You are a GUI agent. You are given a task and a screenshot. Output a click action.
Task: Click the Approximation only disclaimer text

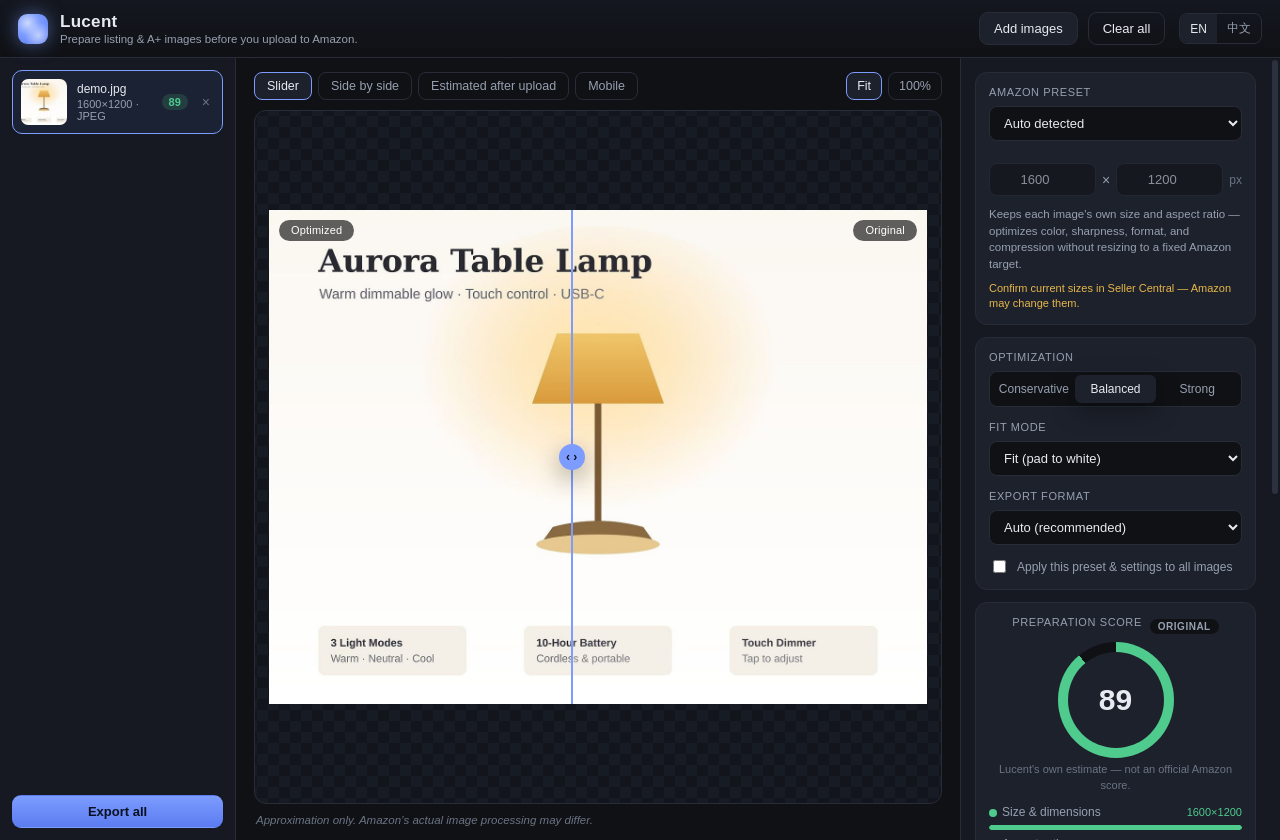(x=424, y=820)
